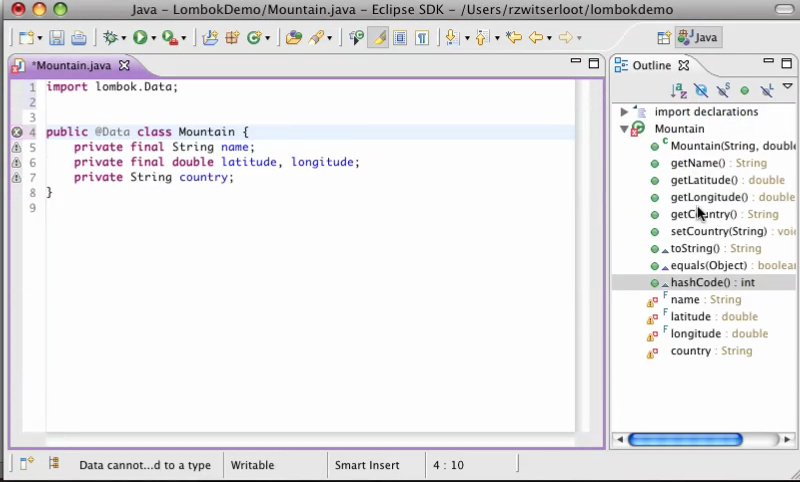The width and height of the screenshot is (800, 482).
Task: Select the Mountain.java editor tab
Action: click(72, 66)
